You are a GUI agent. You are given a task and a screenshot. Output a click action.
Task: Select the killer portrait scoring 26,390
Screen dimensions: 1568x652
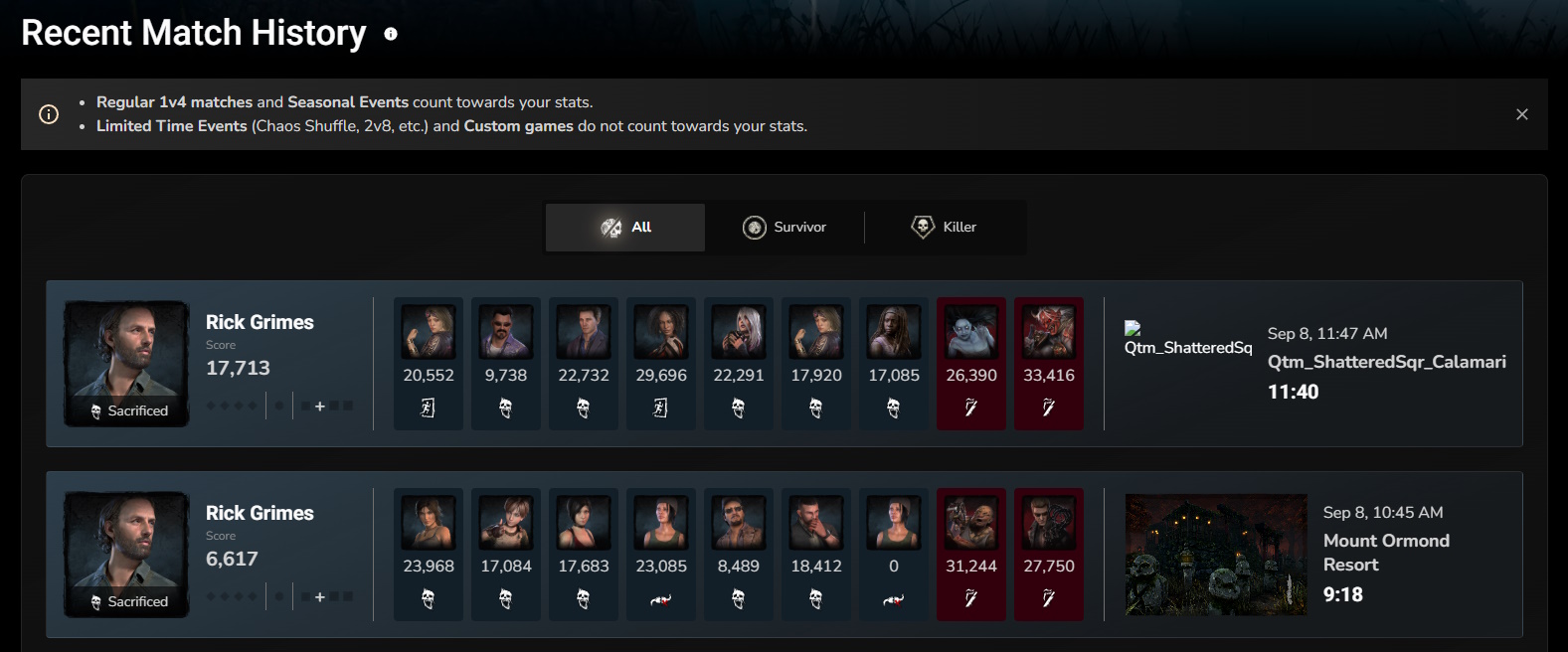971,331
